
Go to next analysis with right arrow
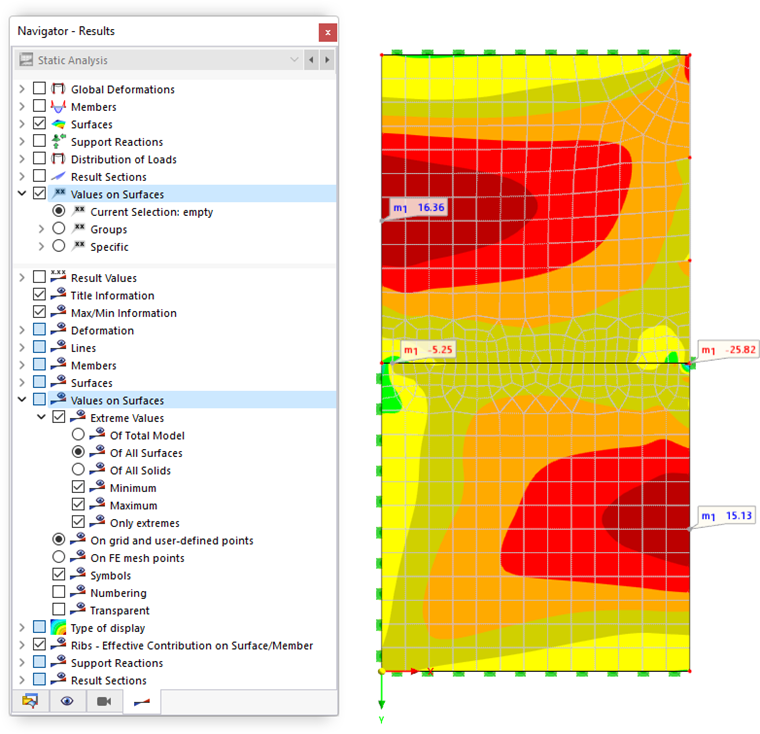(x=327, y=60)
